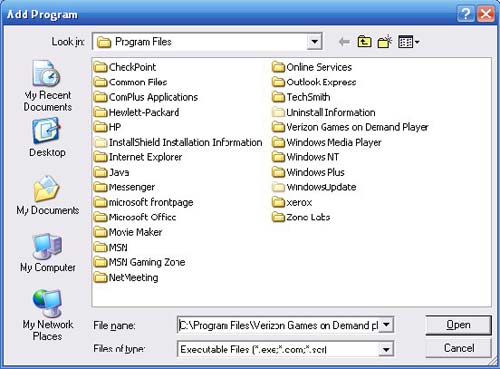Select the microsoft frontpage folder icon
The height and width of the screenshot is (369, 500).
point(100,202)
